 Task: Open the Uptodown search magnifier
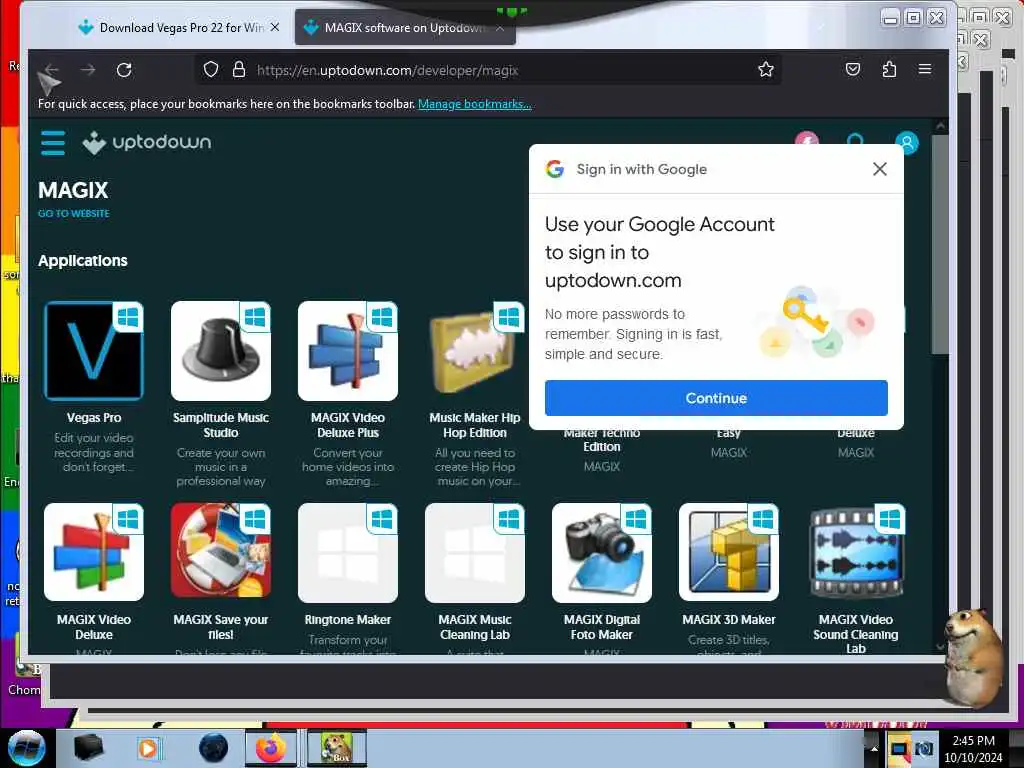pyautogui.click(x=855, y=140)
